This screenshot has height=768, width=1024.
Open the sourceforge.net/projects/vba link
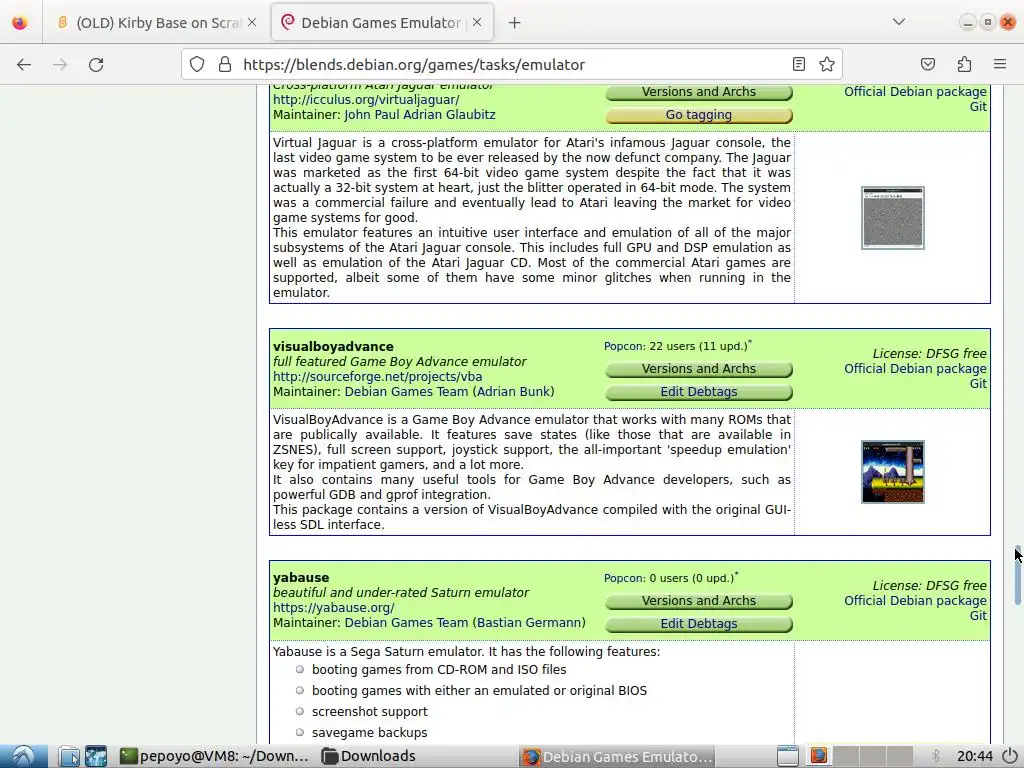coord(377,377)
